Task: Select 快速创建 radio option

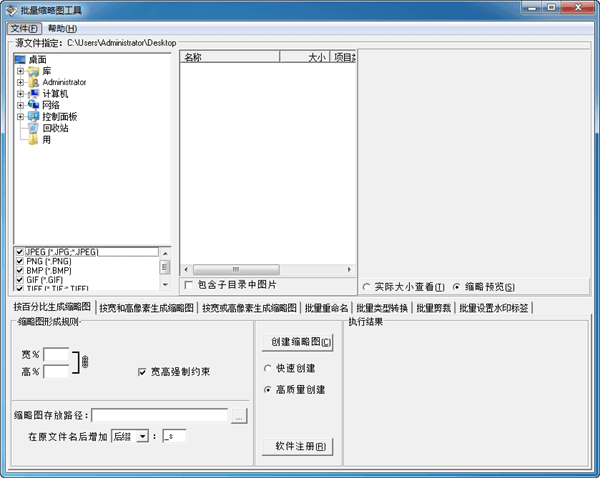Action: [267, 368]
